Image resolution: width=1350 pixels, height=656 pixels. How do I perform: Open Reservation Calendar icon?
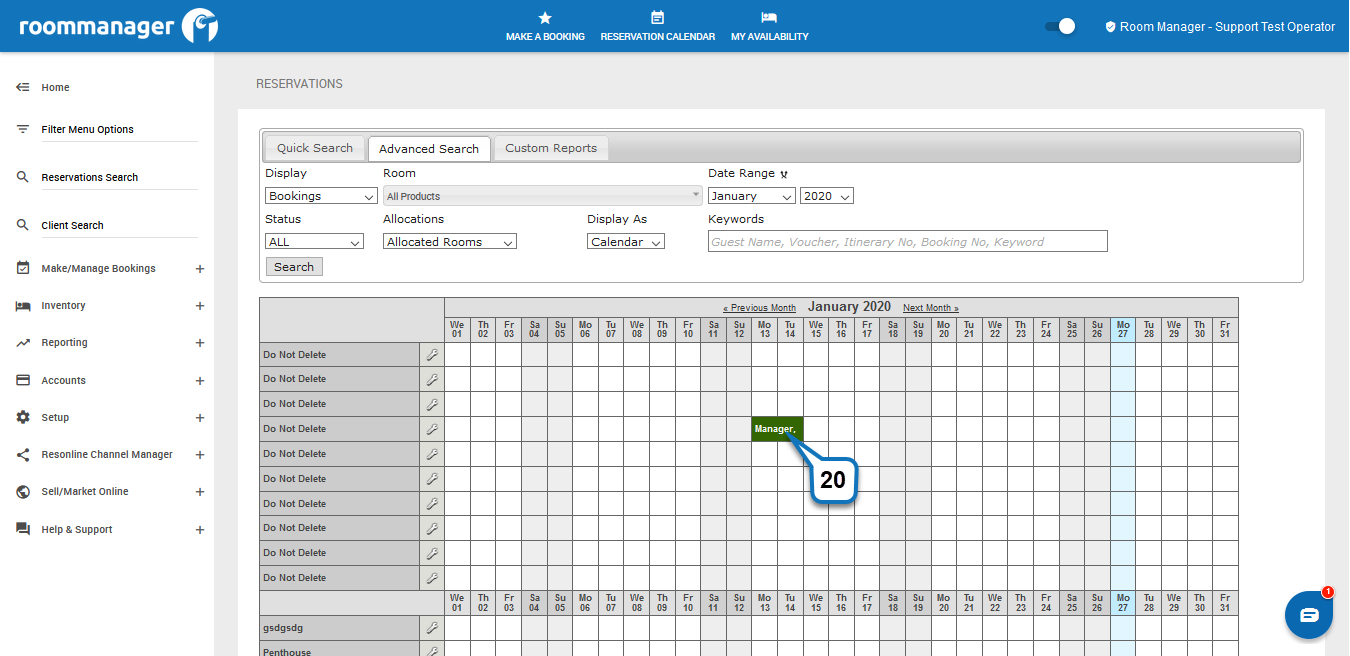[657, 18]
